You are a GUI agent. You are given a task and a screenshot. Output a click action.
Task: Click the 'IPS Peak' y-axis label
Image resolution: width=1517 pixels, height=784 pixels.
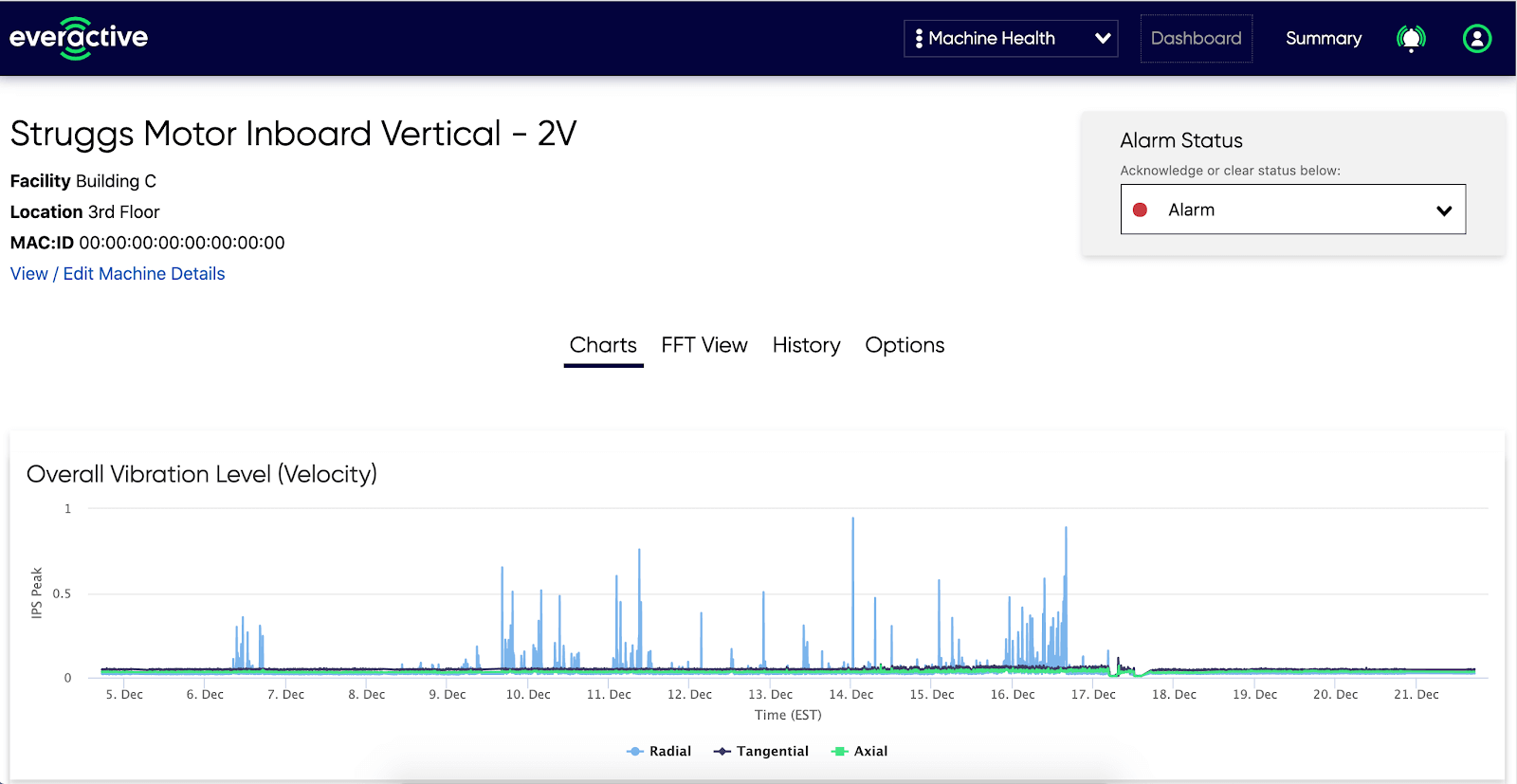(37, 593)
